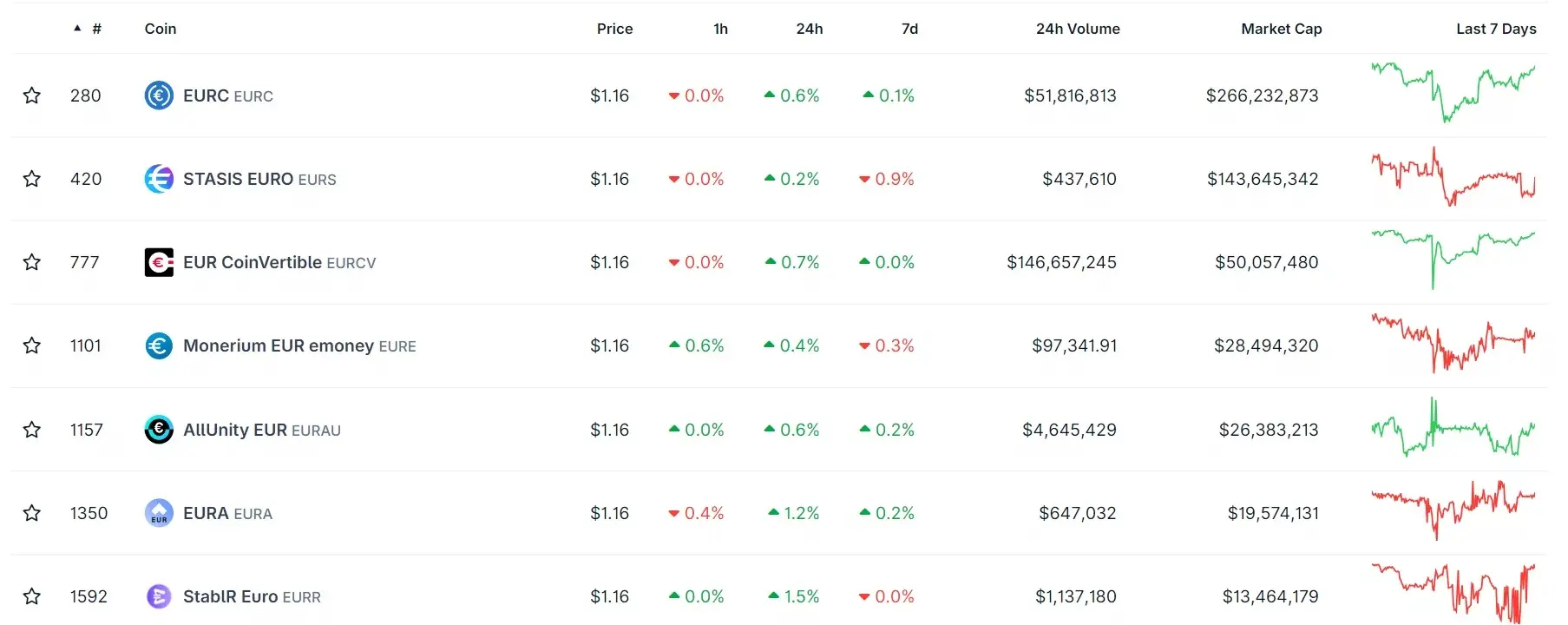The width and height of the screenshot is (1568, 625).
Task: Click the Monerium EUR emoney logo
Action: point(159,346)
